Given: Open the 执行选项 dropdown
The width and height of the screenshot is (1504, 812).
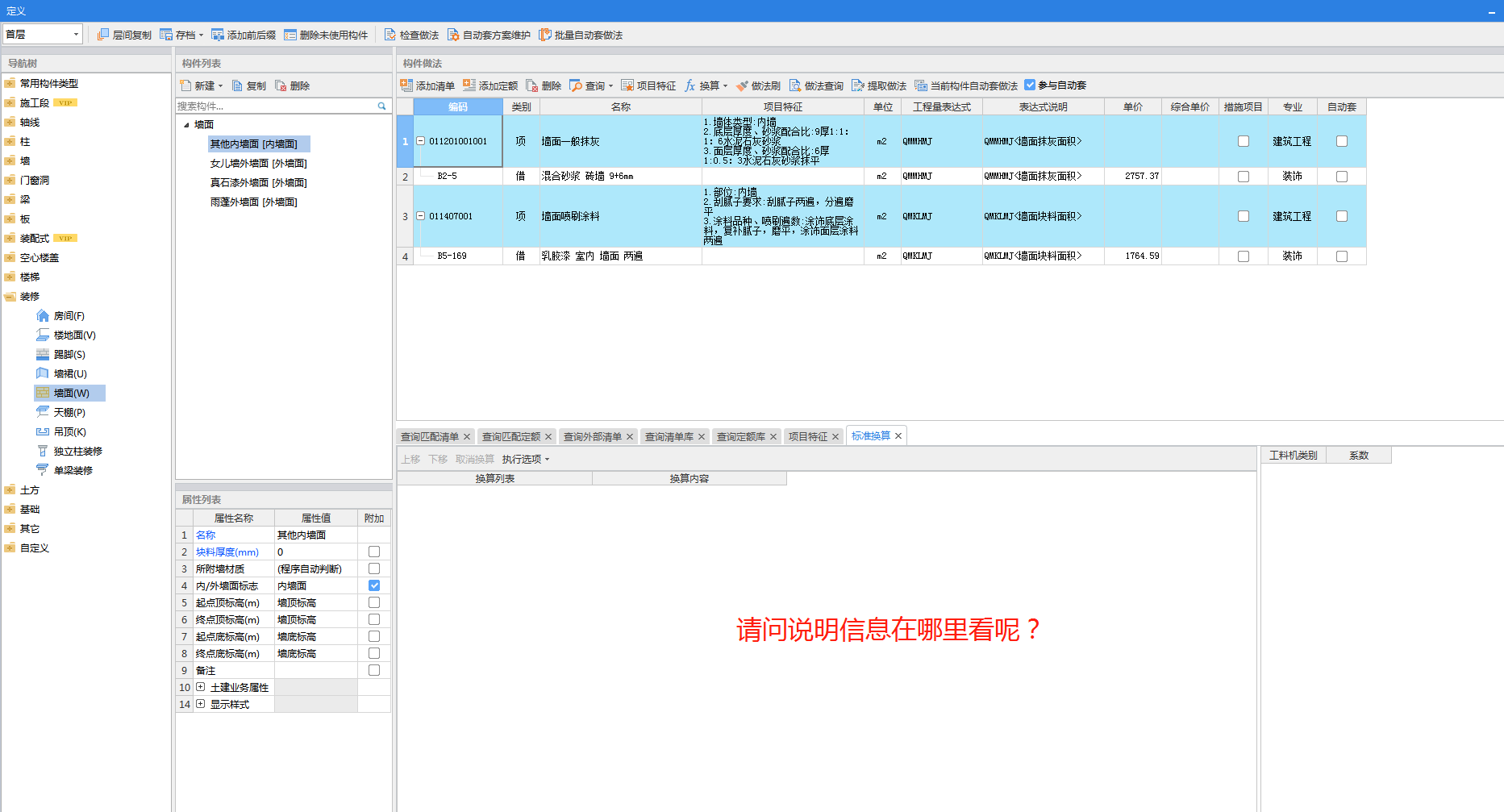Looking at the screenshot, I should [526, 459].
